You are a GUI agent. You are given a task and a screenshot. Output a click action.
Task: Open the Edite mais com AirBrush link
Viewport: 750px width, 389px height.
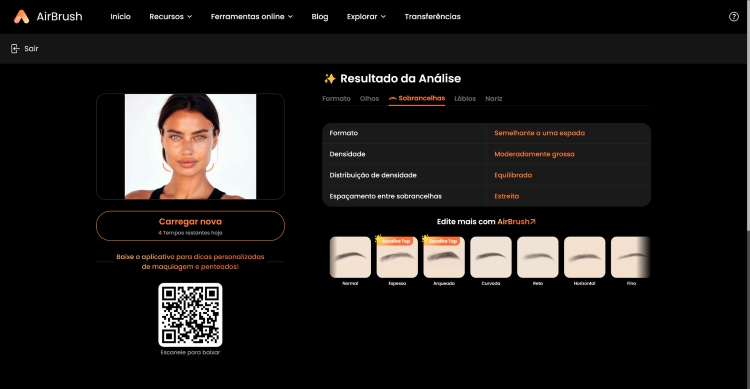pos(486,222)
